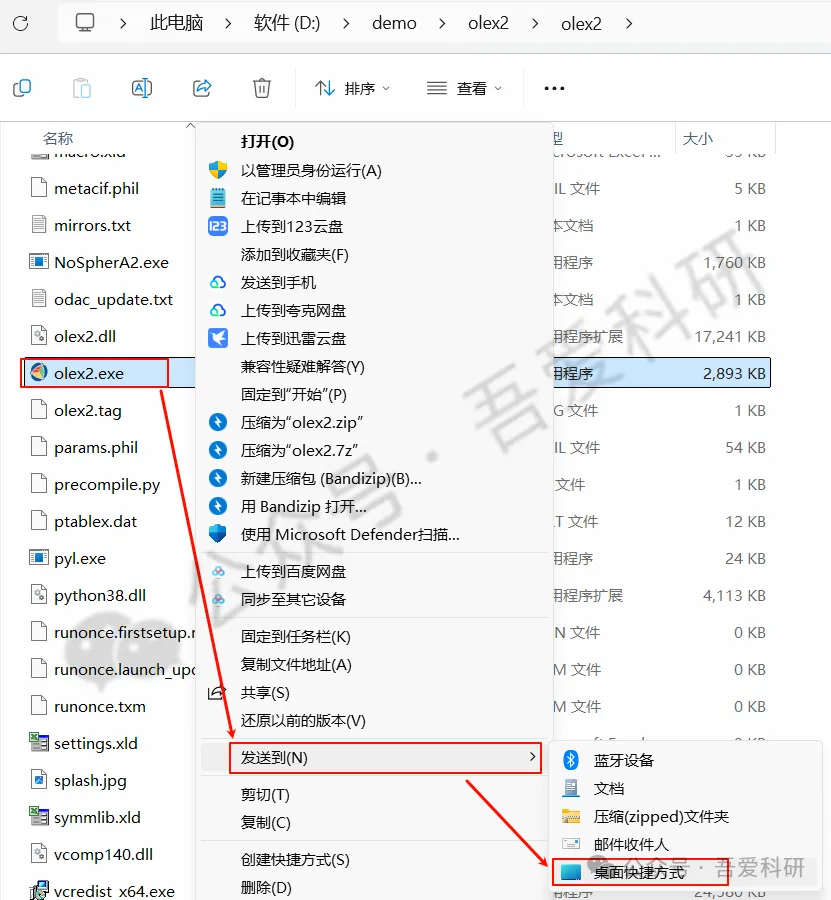831x900 pixels.
Task: Select the settings.xld file icon
Action: (38, 743)
